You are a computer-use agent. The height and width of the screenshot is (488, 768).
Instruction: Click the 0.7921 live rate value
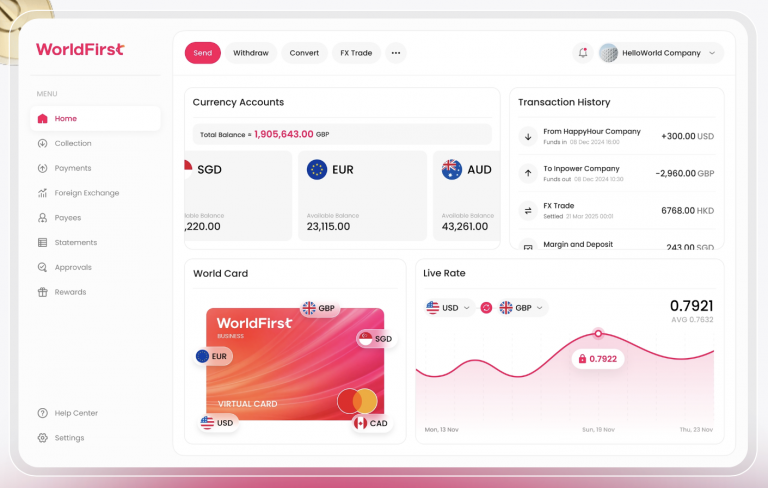click(692, 306)
